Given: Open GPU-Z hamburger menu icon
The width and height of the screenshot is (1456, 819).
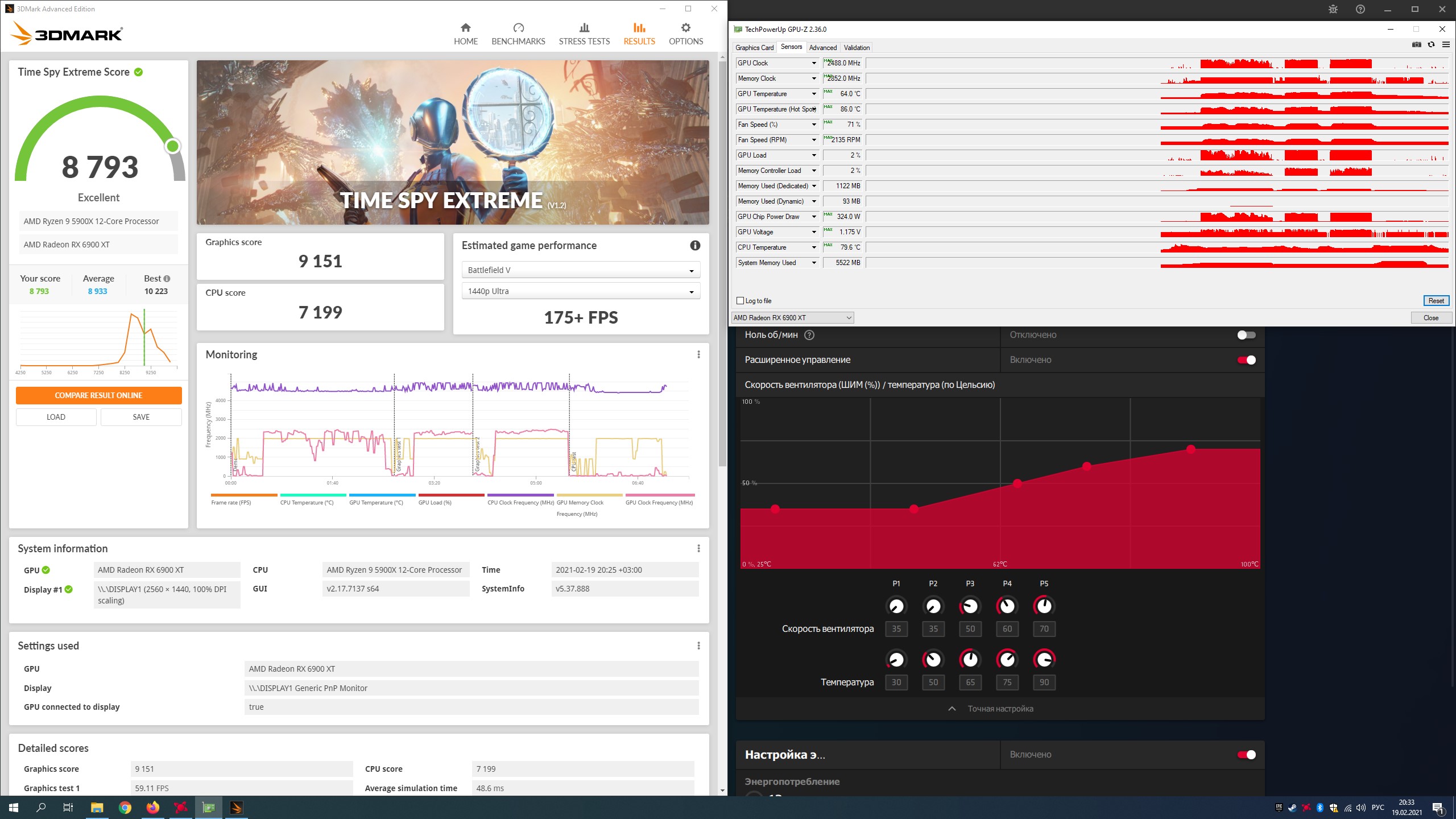Looking at the screenshot, I should (x=1445, y=45).
